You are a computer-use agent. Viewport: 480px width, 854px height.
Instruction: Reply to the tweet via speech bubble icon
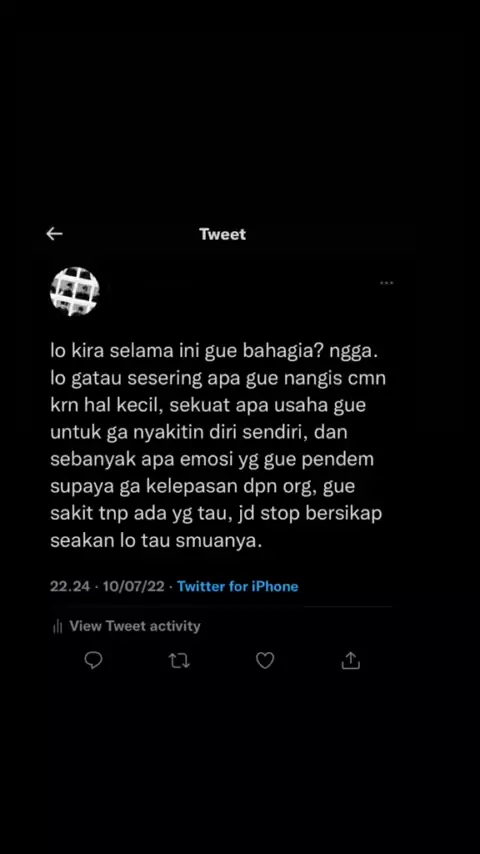tap(94, 661)
